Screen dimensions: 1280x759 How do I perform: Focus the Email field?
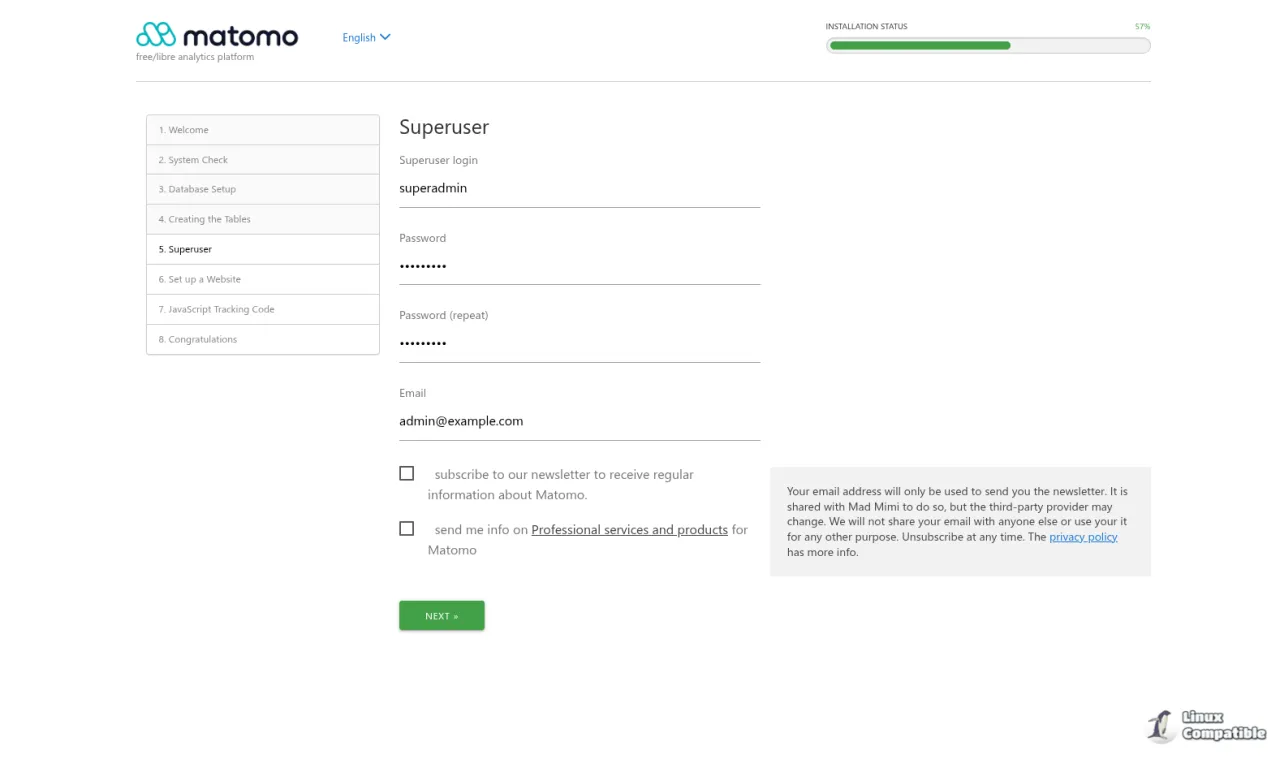(x=579, y=421)
